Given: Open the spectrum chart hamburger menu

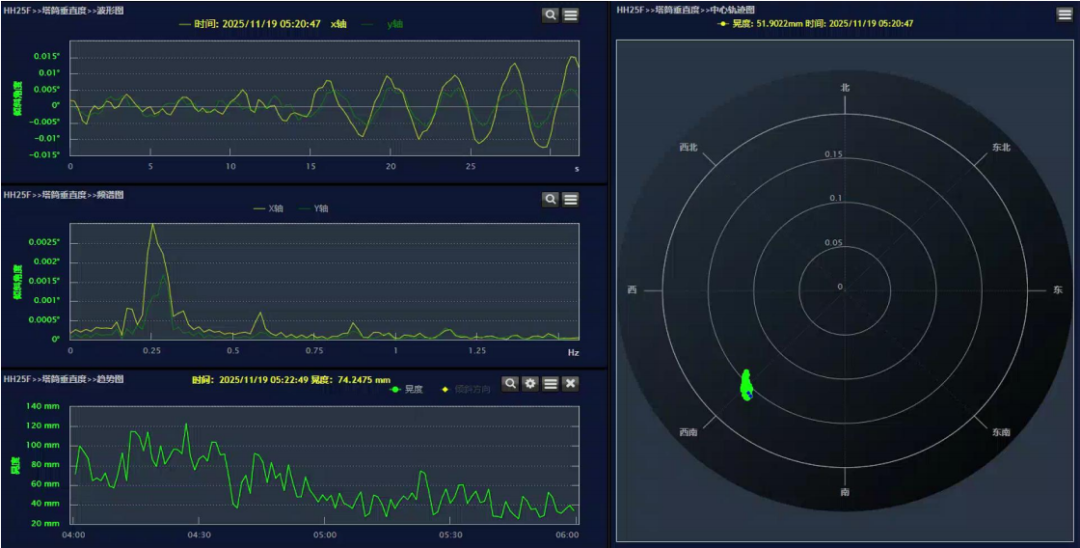Looking at the screenshot, I should (x=571, y=199).
